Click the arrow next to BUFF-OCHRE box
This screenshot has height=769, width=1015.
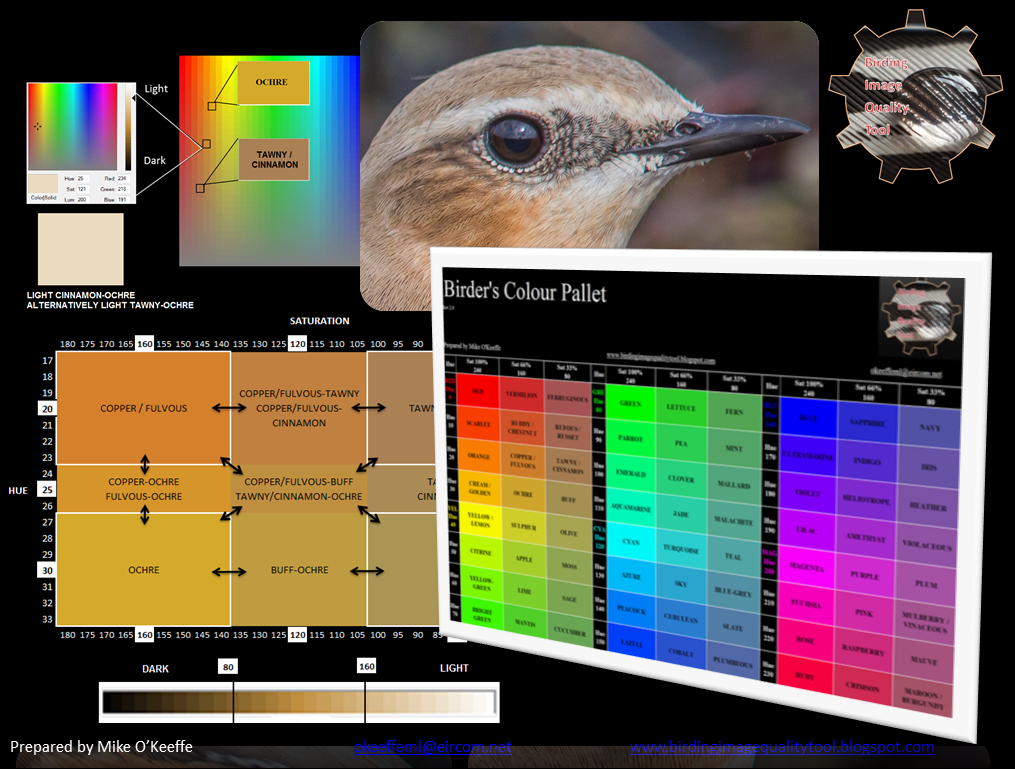pyautogui.click(x=368, y=570)
